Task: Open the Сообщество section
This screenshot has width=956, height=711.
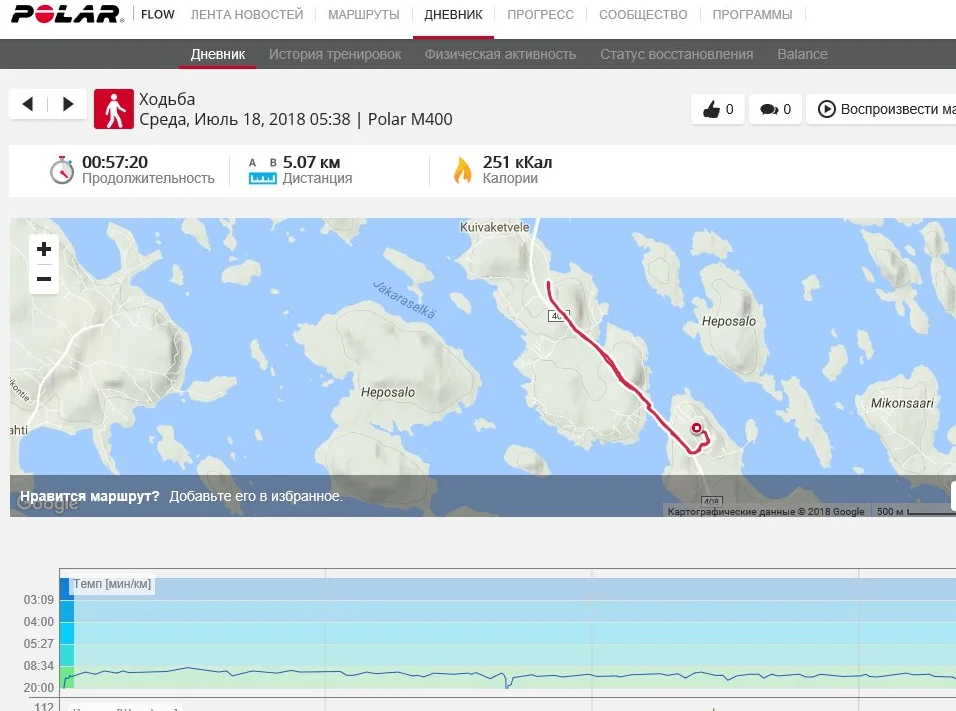Action: click(x=643, y=15)
